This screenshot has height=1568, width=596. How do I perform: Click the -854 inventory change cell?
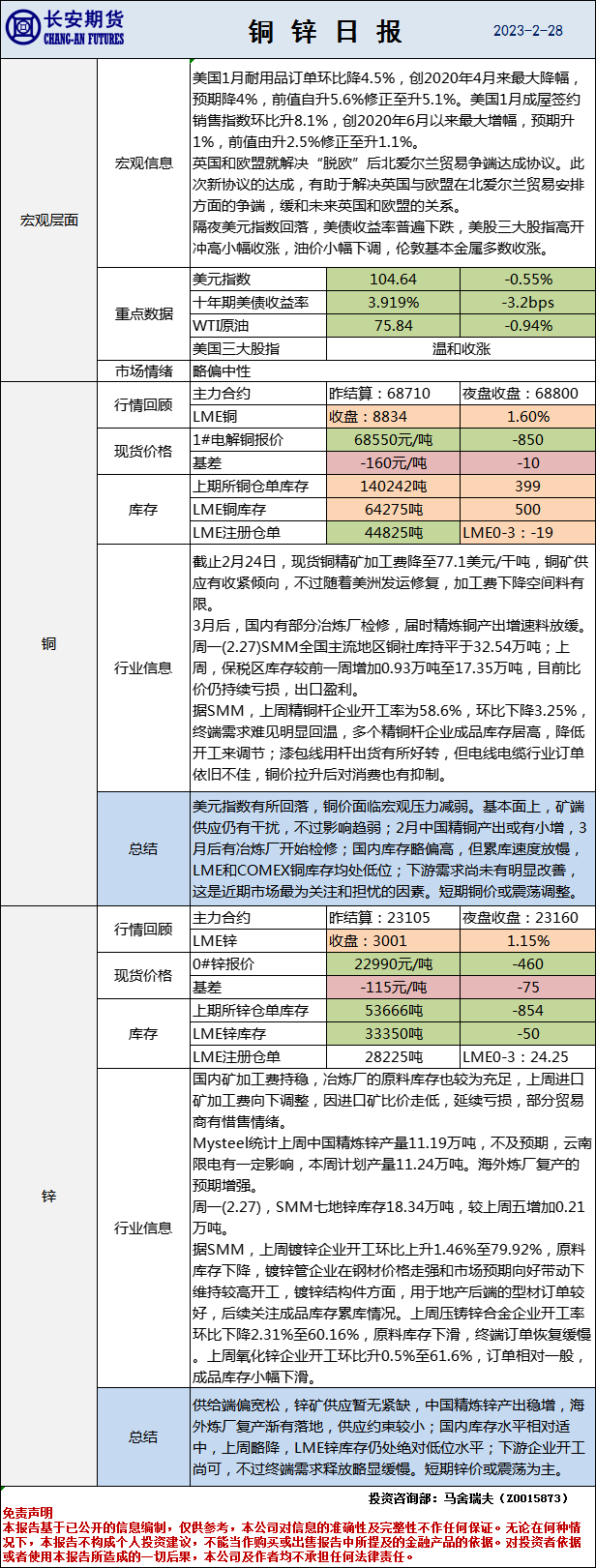click(x=527, y=1011)
